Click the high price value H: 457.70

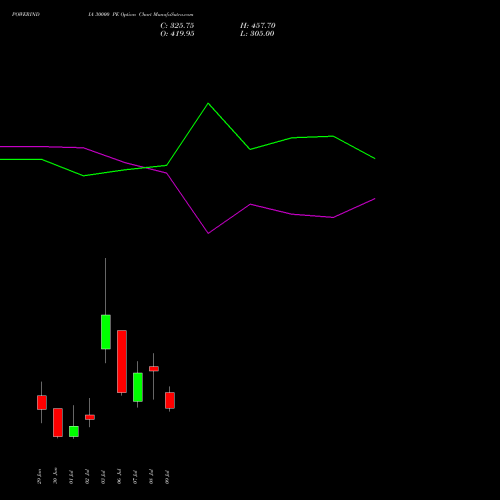click(x=258, y=26)
